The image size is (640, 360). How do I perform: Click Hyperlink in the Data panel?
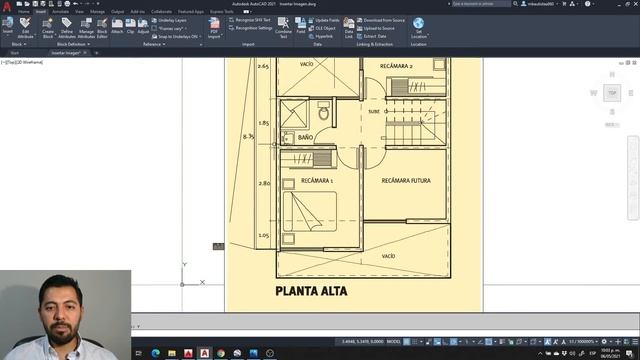tap(321, 36)
